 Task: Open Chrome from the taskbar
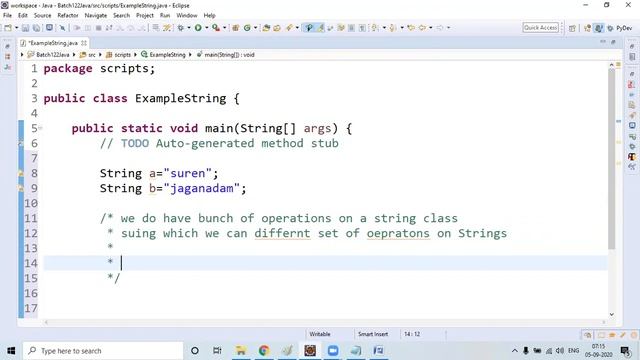pyautogui.click(x=264, y=351)
